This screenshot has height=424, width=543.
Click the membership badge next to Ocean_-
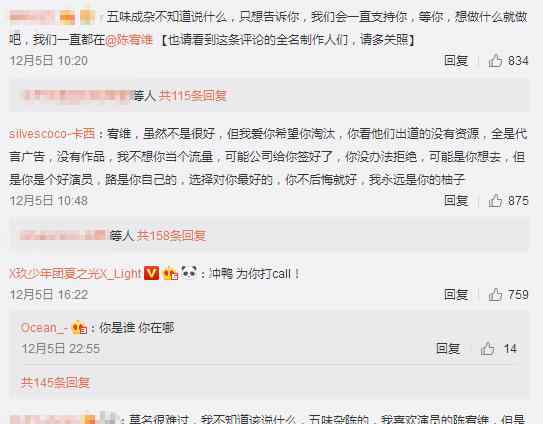[79, 328]
